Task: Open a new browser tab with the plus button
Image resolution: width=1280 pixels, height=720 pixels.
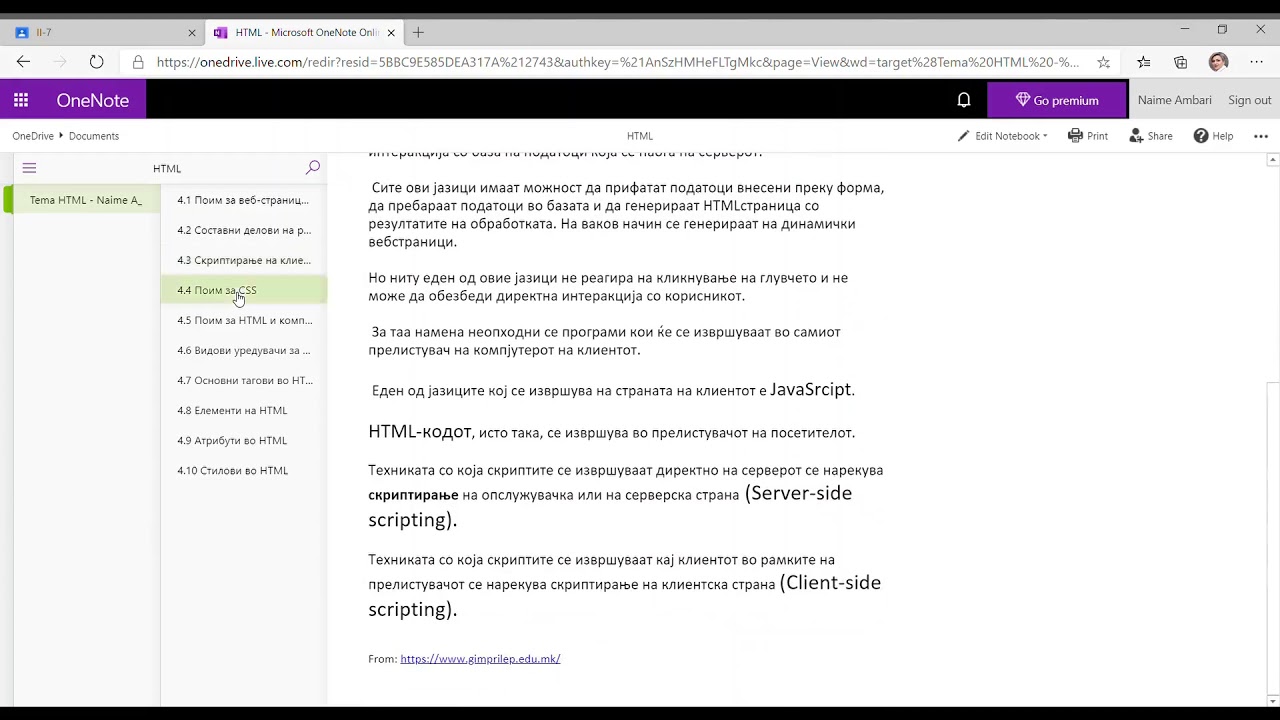Action: (x=418, y=32)
